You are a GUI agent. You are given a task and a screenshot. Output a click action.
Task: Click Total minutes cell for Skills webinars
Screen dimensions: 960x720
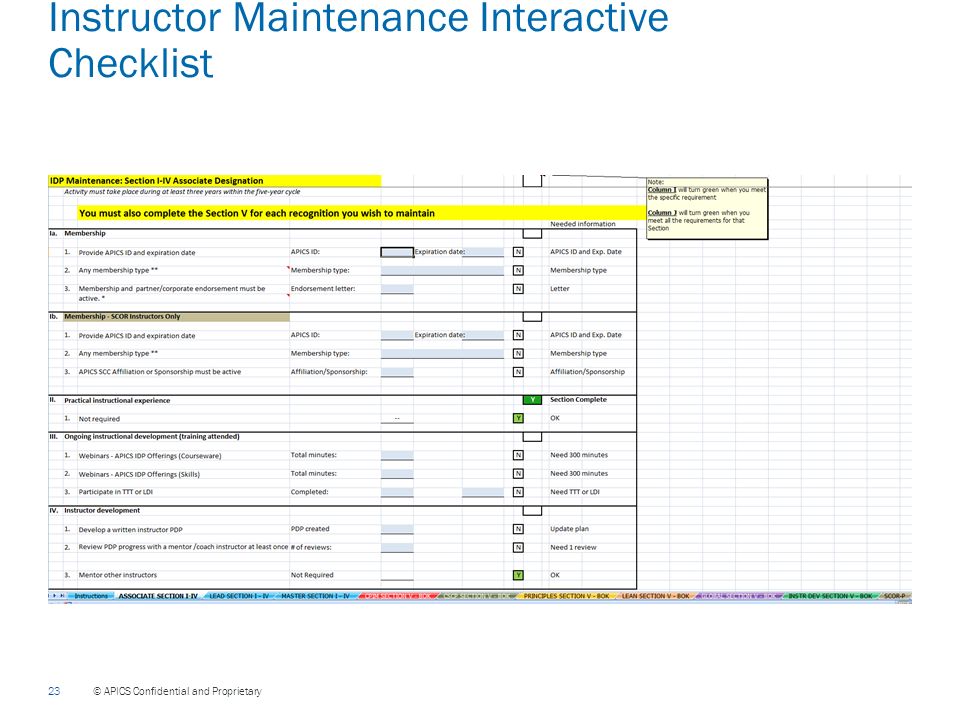pos(397,473)
